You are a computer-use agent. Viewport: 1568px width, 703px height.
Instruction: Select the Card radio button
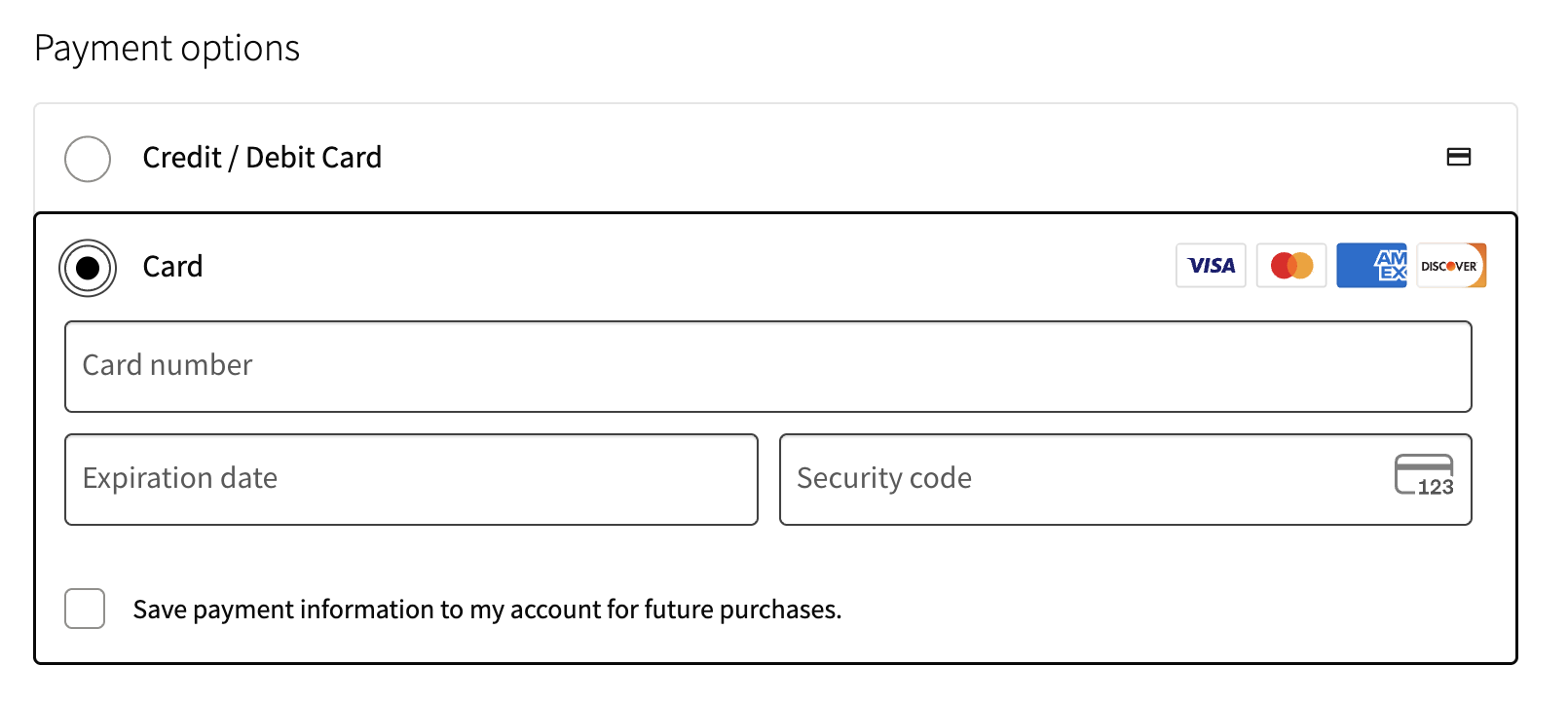tap(88, 268)
